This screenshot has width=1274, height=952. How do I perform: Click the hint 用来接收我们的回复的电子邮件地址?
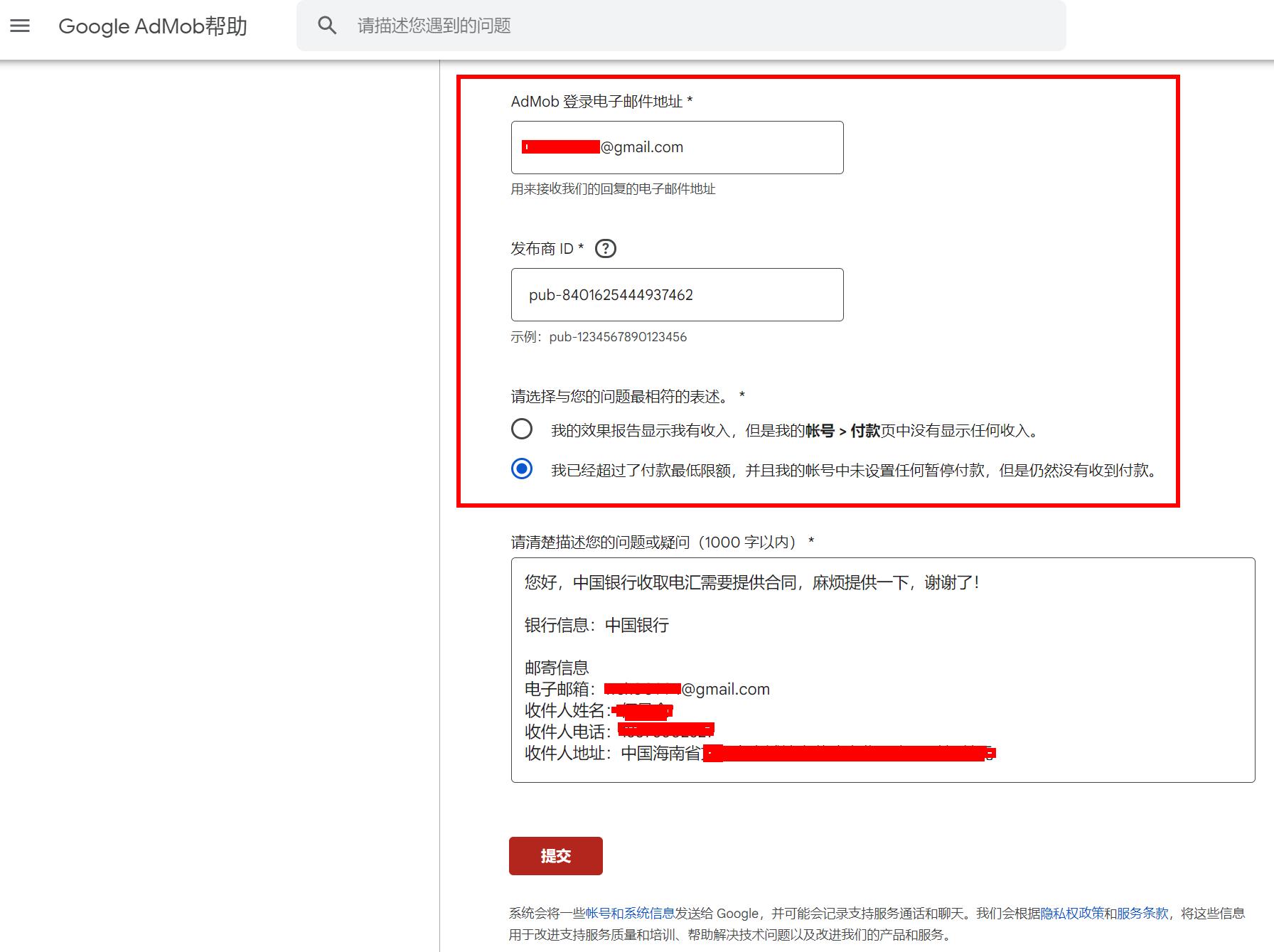pyautogui.click(x=613, y=189)
